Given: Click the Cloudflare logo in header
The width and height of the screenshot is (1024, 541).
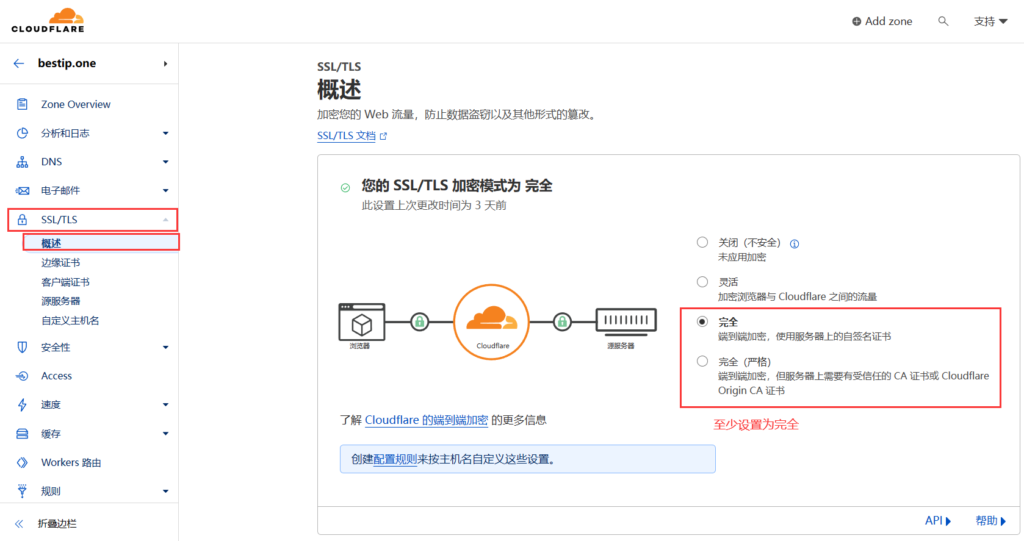Looking at the screenshot, I should [47, 20].
